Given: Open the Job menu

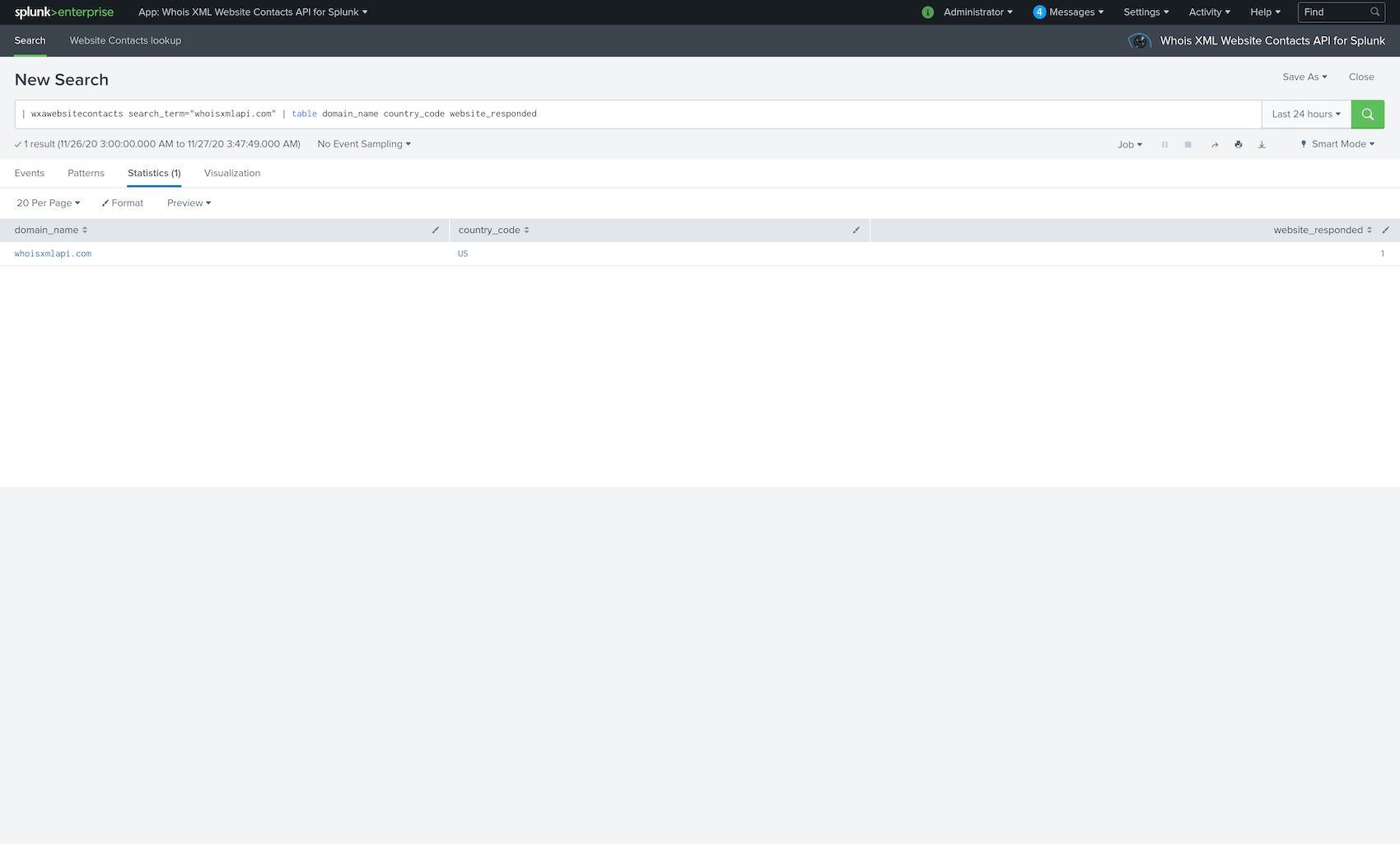Looking at the screenshot, I should click(1130, 144).
